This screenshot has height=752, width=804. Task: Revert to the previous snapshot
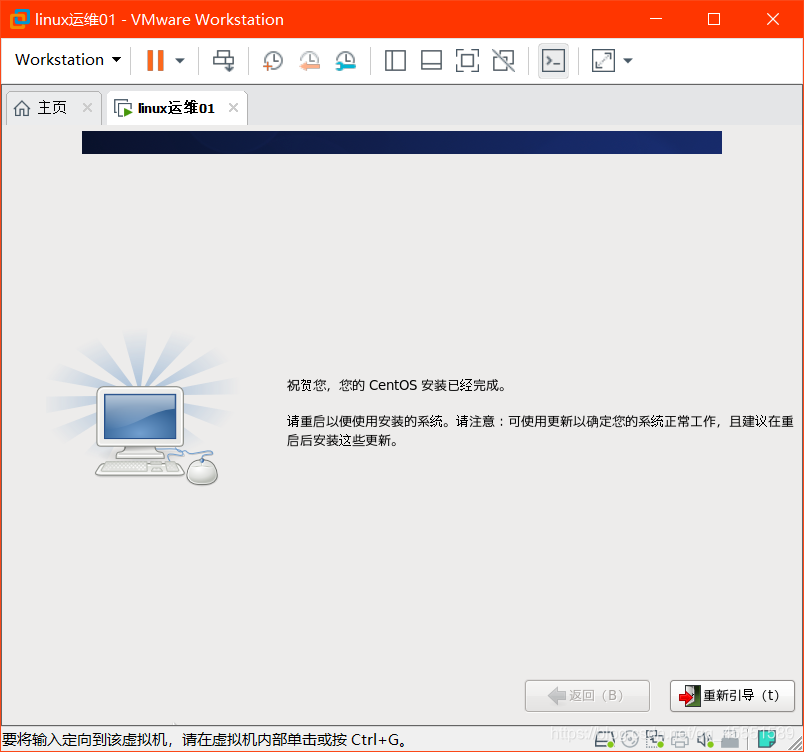pyautogui.click(x=310, y=60)
